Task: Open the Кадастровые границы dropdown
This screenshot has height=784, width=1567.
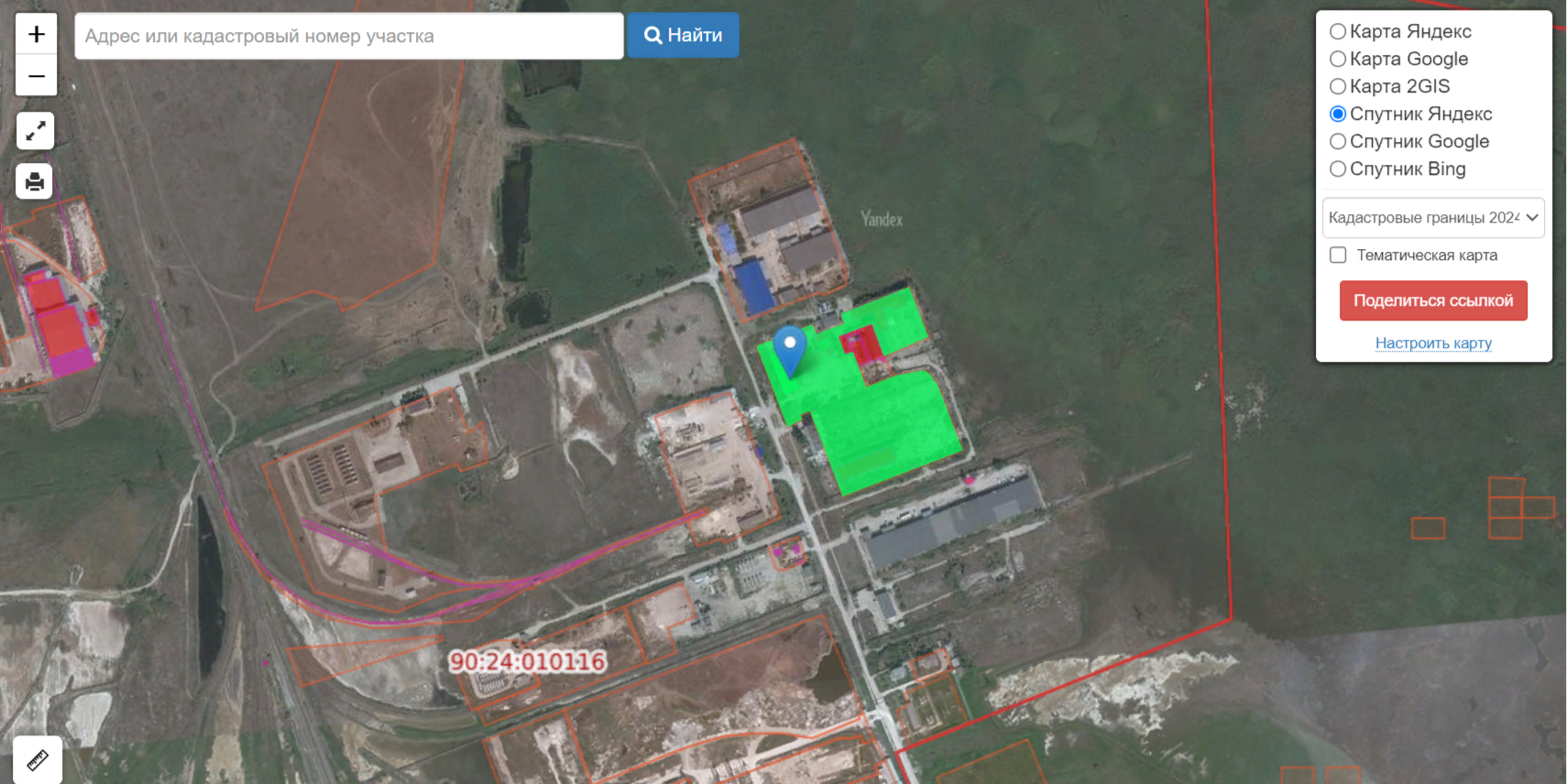Action: click(1432, 218)
